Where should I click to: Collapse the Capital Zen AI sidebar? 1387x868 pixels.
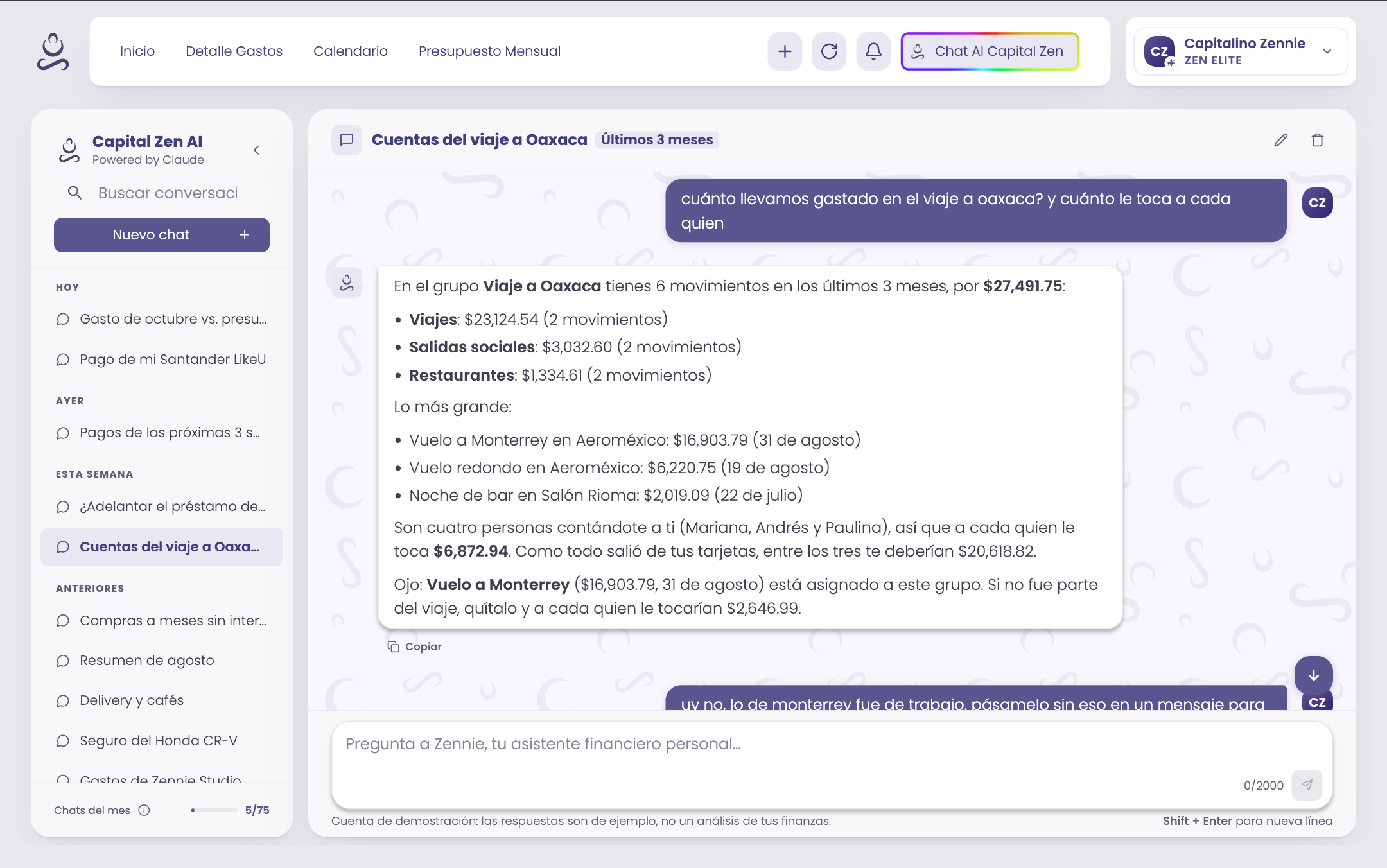tap(256, 150)
